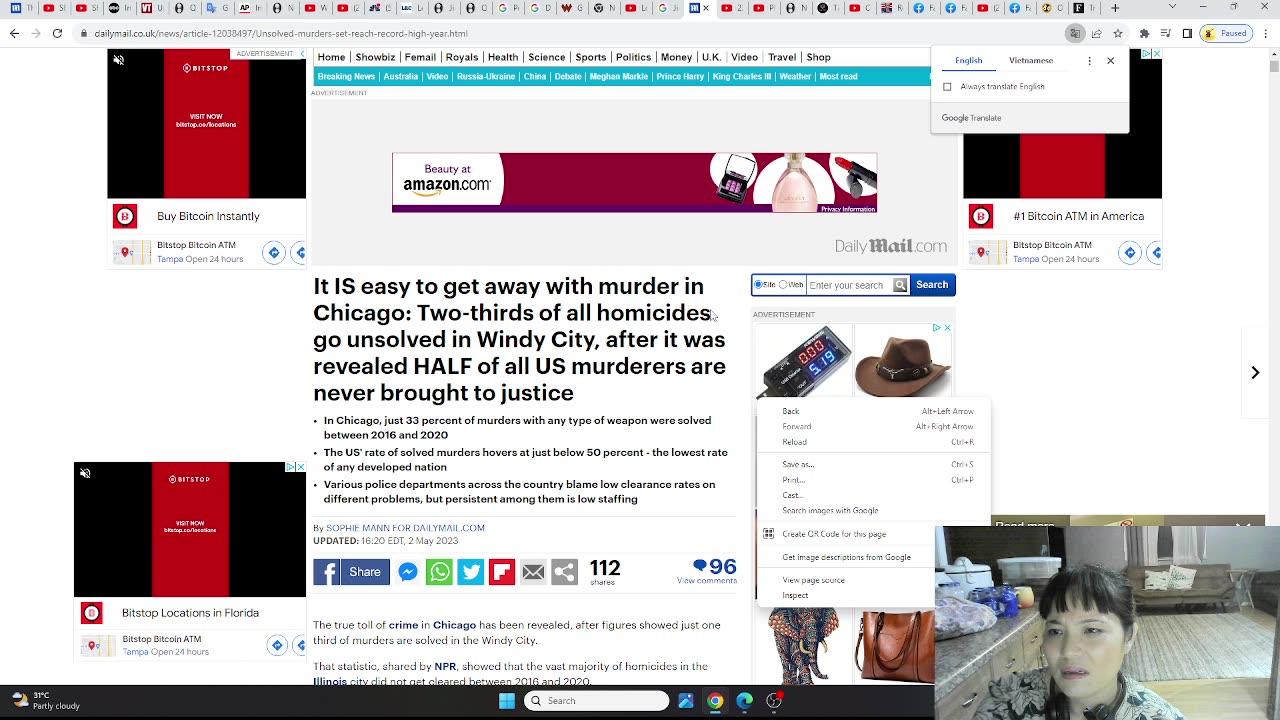Viewport: 1280px width, 720px height.
Task: Choose Cast in context menu
Action: 875,495
